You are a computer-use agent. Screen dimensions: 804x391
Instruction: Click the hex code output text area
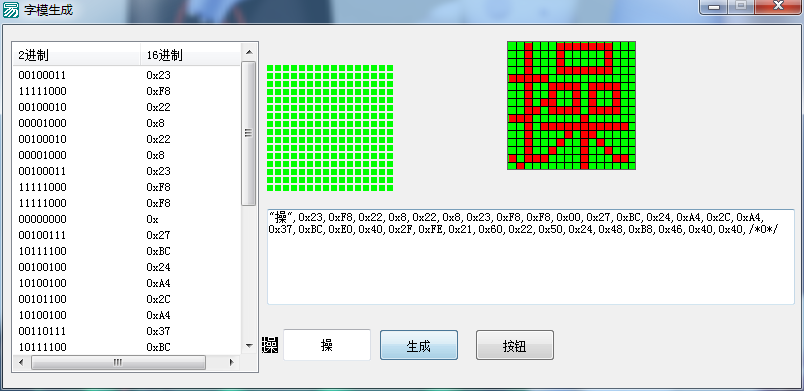coord(531,256)
